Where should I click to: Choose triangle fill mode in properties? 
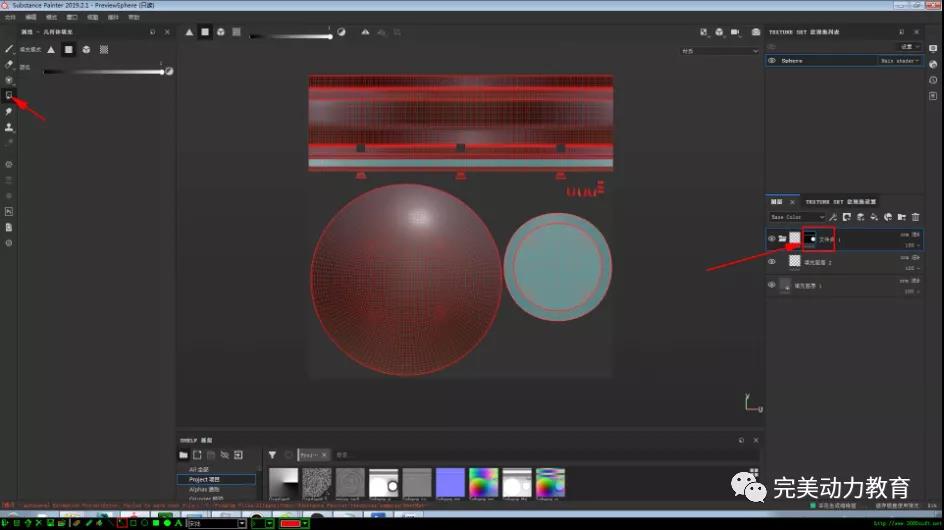click(51, 49)
